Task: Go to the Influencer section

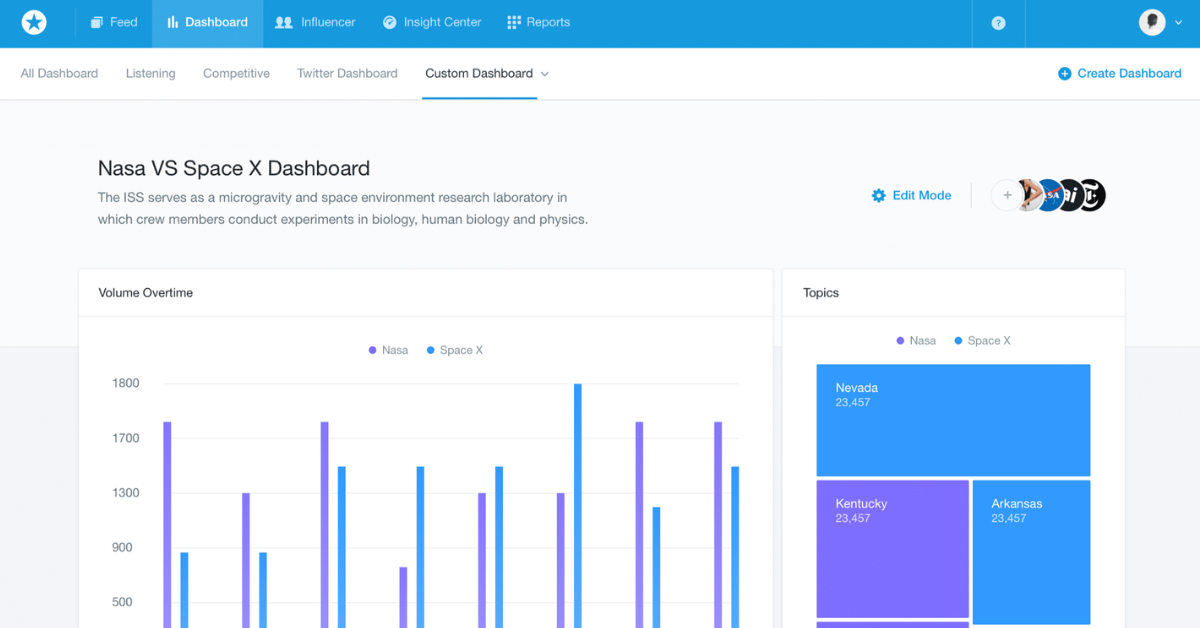Action: click(x=315, y=22)
